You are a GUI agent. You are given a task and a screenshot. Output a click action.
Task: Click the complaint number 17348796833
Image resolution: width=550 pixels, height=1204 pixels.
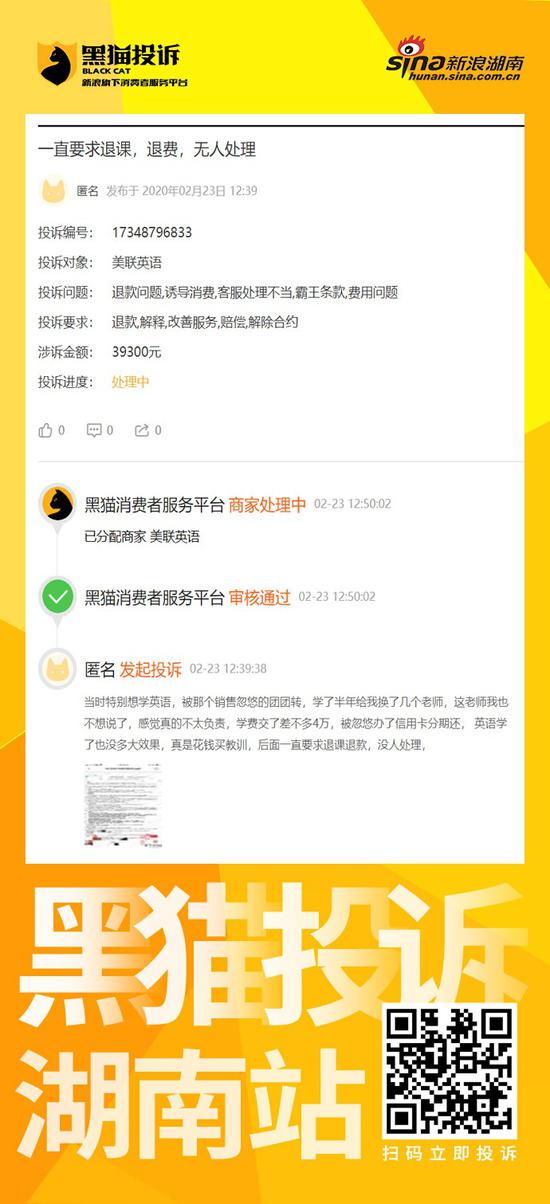(151, 233)
